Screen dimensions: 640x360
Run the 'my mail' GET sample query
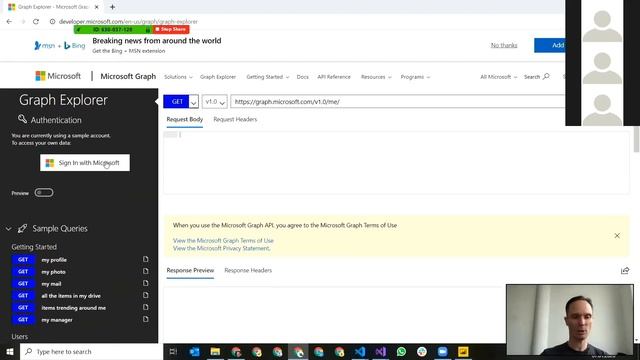click(23, 284)
